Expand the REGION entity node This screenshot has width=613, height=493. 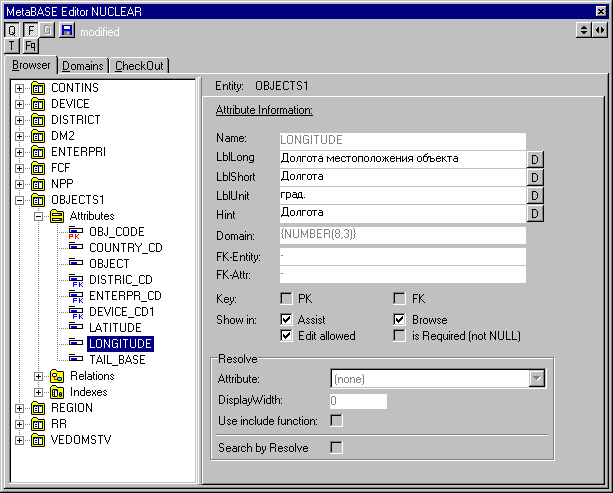[19, 408]
